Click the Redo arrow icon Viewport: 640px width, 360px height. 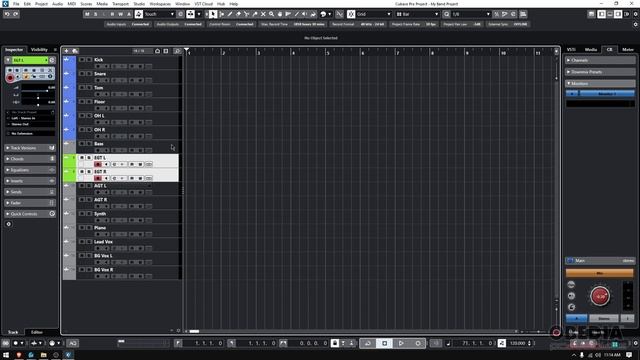coord(16,14)
